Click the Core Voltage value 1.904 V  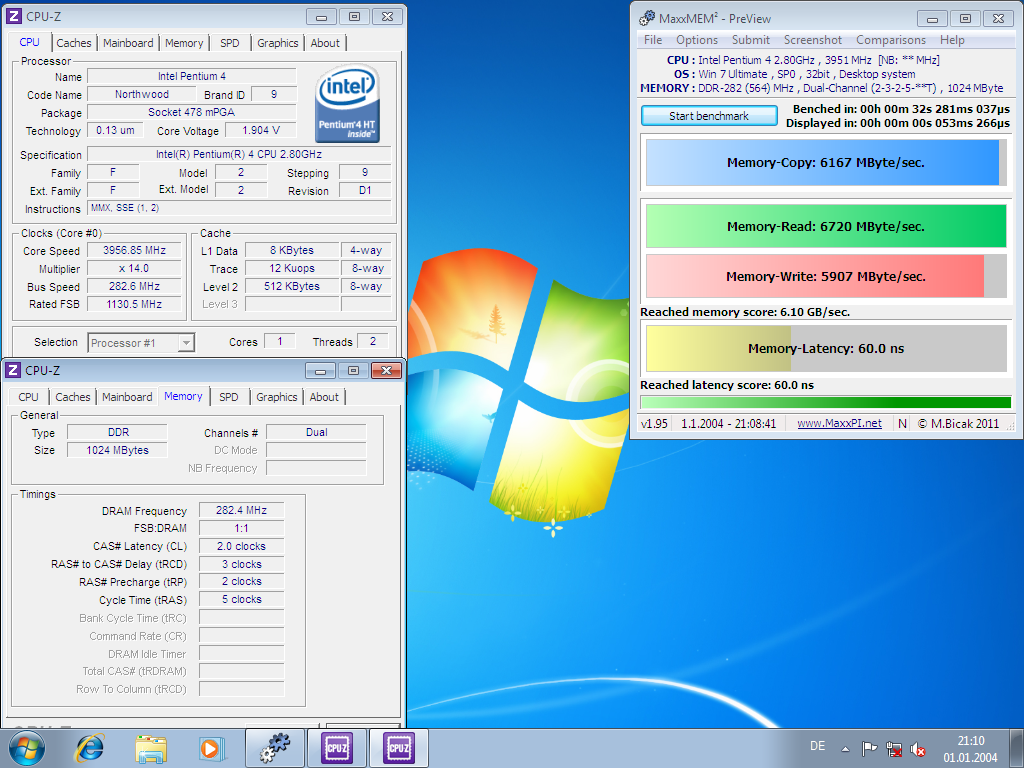tap(261, 130)
